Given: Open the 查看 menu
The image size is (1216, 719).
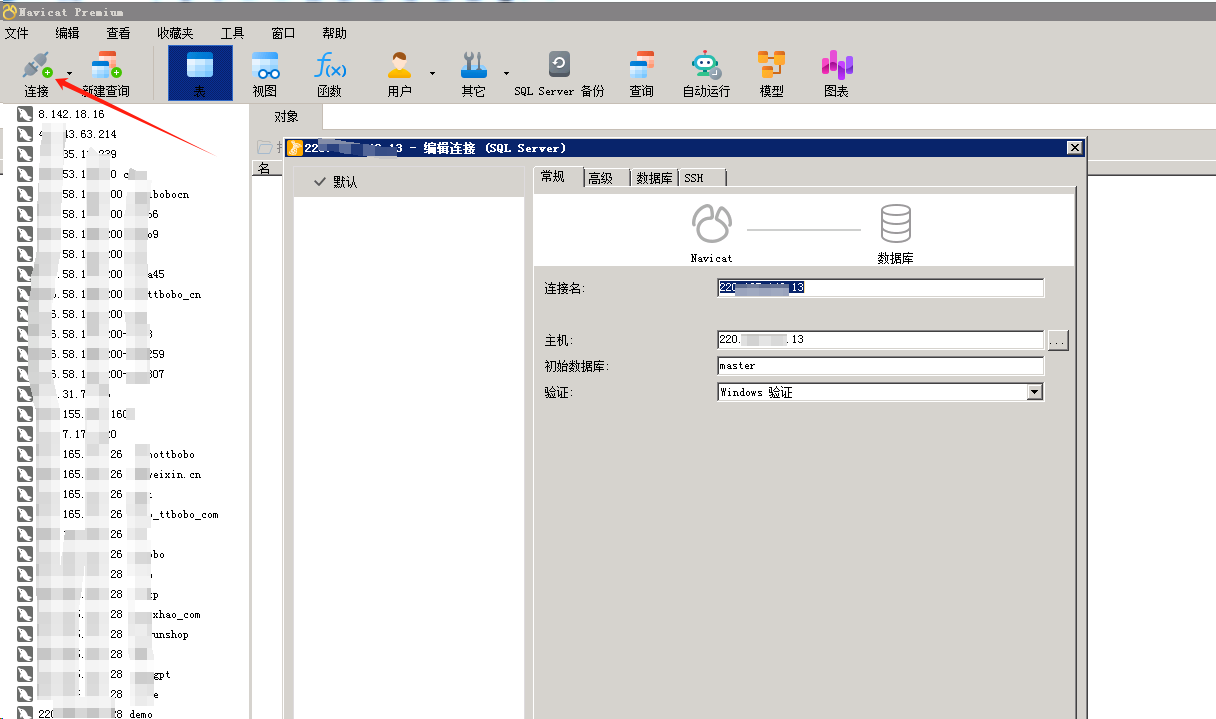Looking at the screenshot, I should point(118,33).
